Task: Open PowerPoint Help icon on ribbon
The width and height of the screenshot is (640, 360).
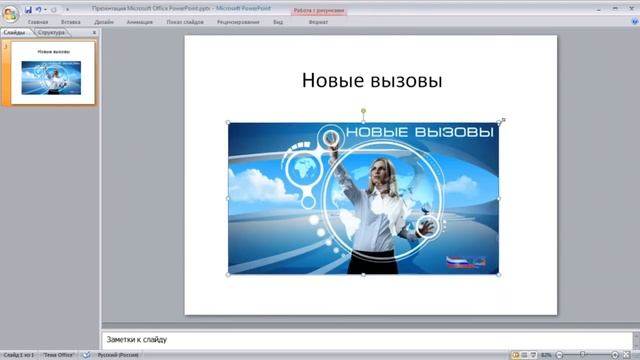Action: point(634,22)
